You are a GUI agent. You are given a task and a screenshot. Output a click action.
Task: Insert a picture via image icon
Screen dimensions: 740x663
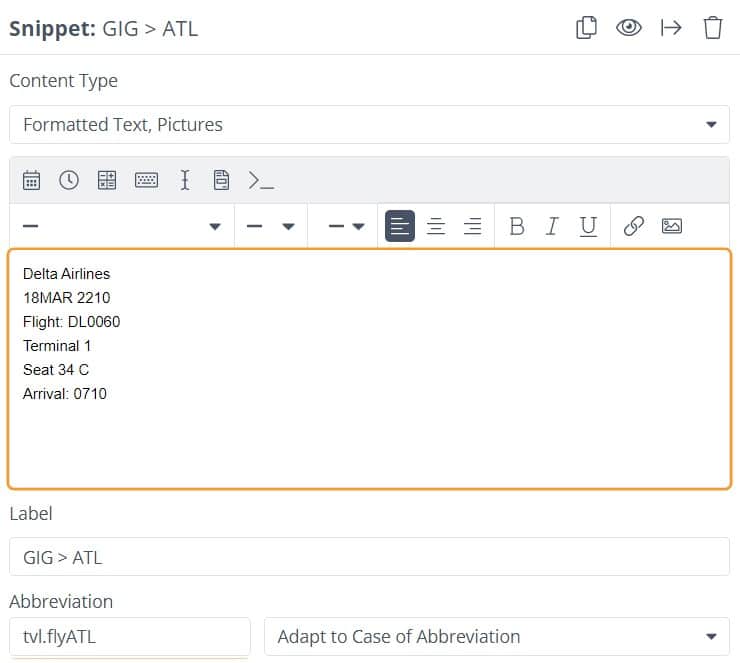[x=672, y=226]
